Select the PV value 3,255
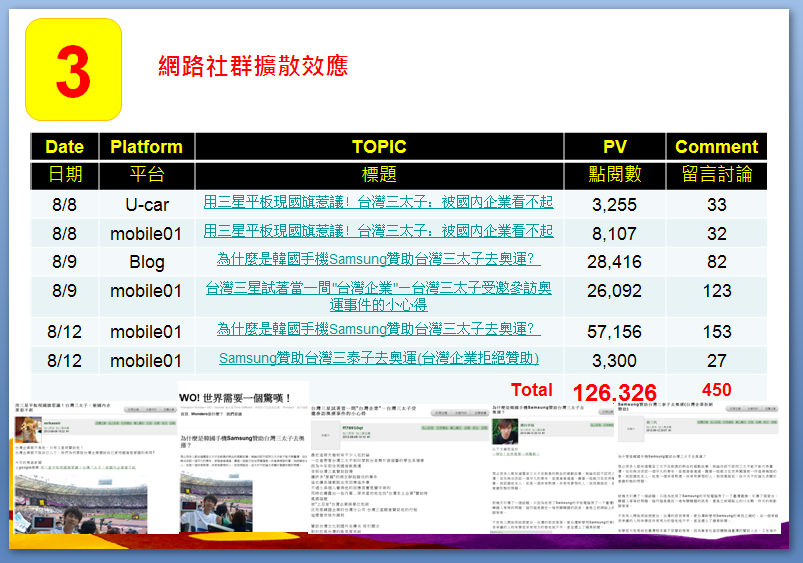This screenshot has height=563, width=803. click(x=615, y=205)
